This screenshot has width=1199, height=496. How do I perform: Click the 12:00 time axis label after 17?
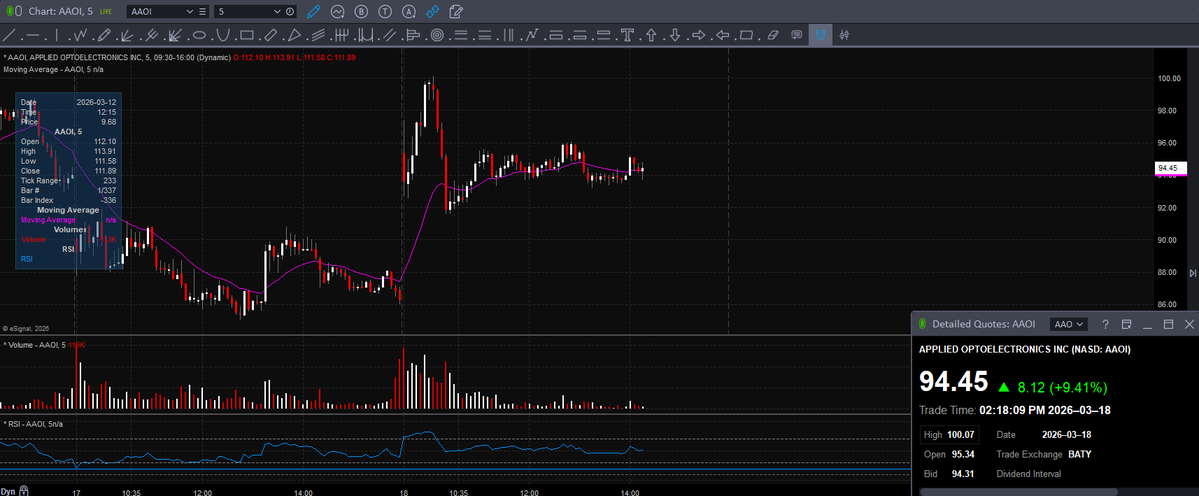[x=203, y=492]
